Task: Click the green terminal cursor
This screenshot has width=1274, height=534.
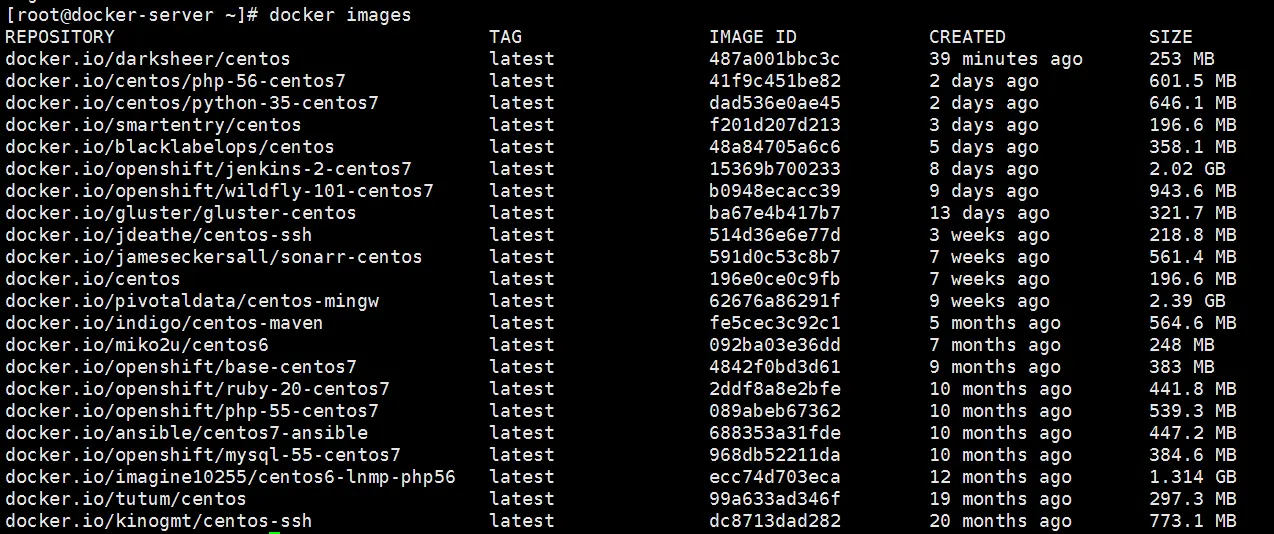Action: pyautogui.click(x=275, y=532)
